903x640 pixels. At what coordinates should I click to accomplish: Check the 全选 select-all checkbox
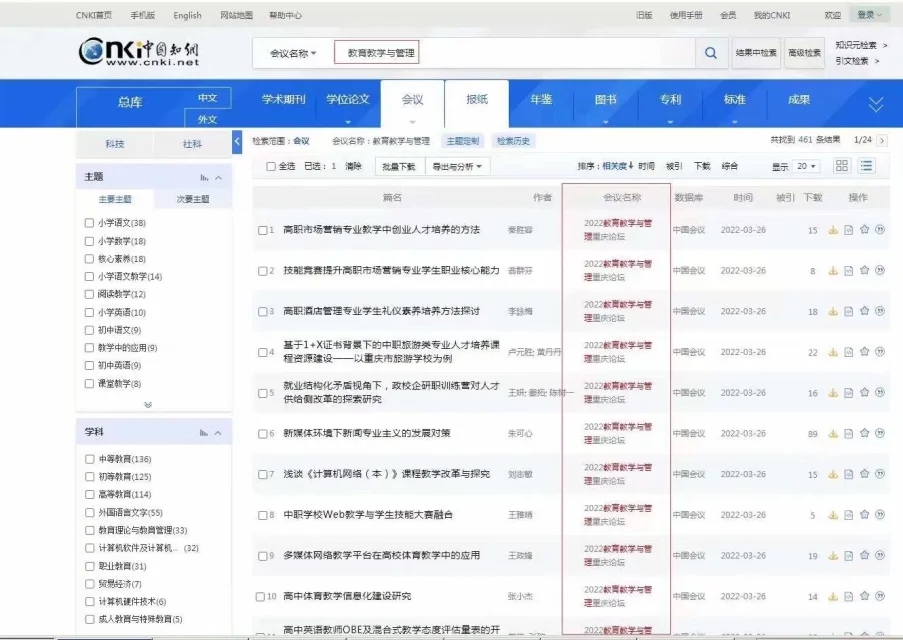(x=271, y=166)
